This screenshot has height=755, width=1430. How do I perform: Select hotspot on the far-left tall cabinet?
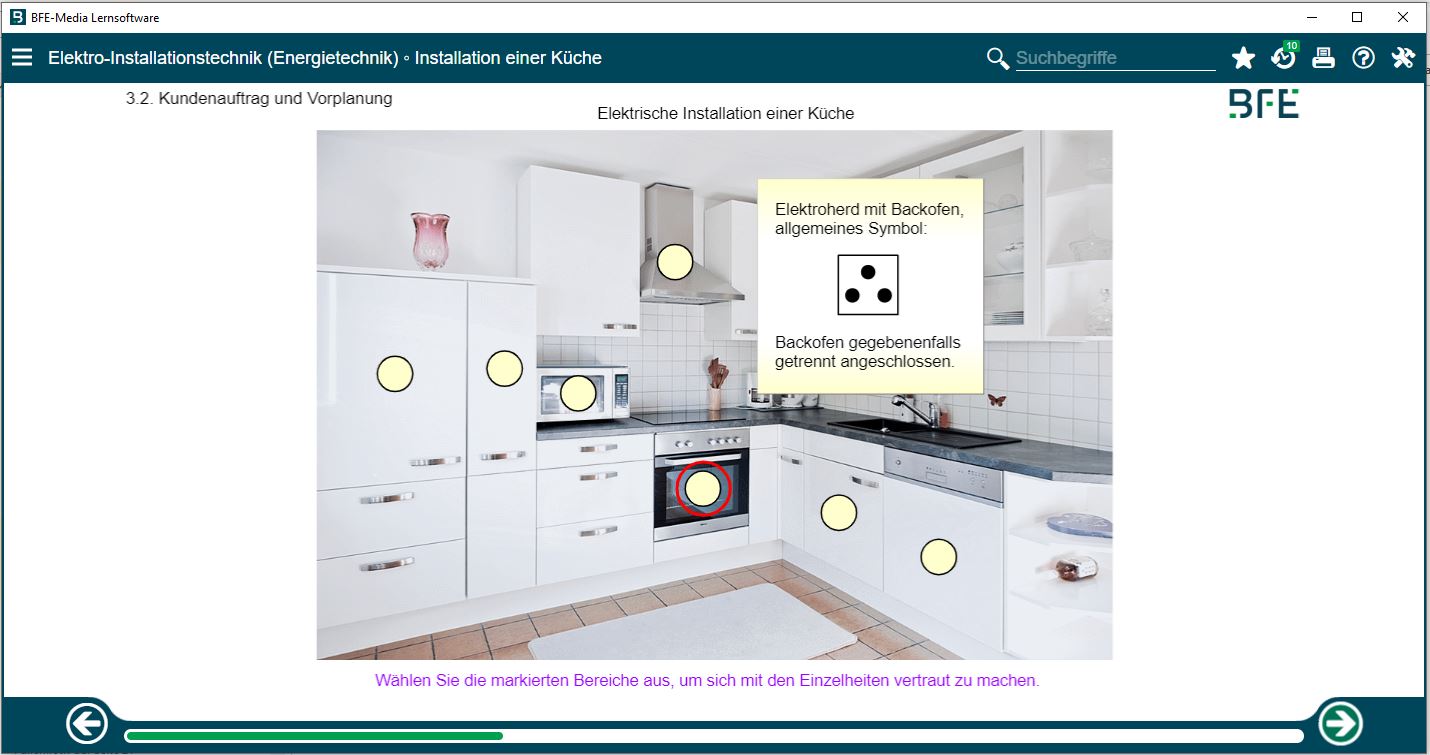pyautogui.click(x=395, y=373)
